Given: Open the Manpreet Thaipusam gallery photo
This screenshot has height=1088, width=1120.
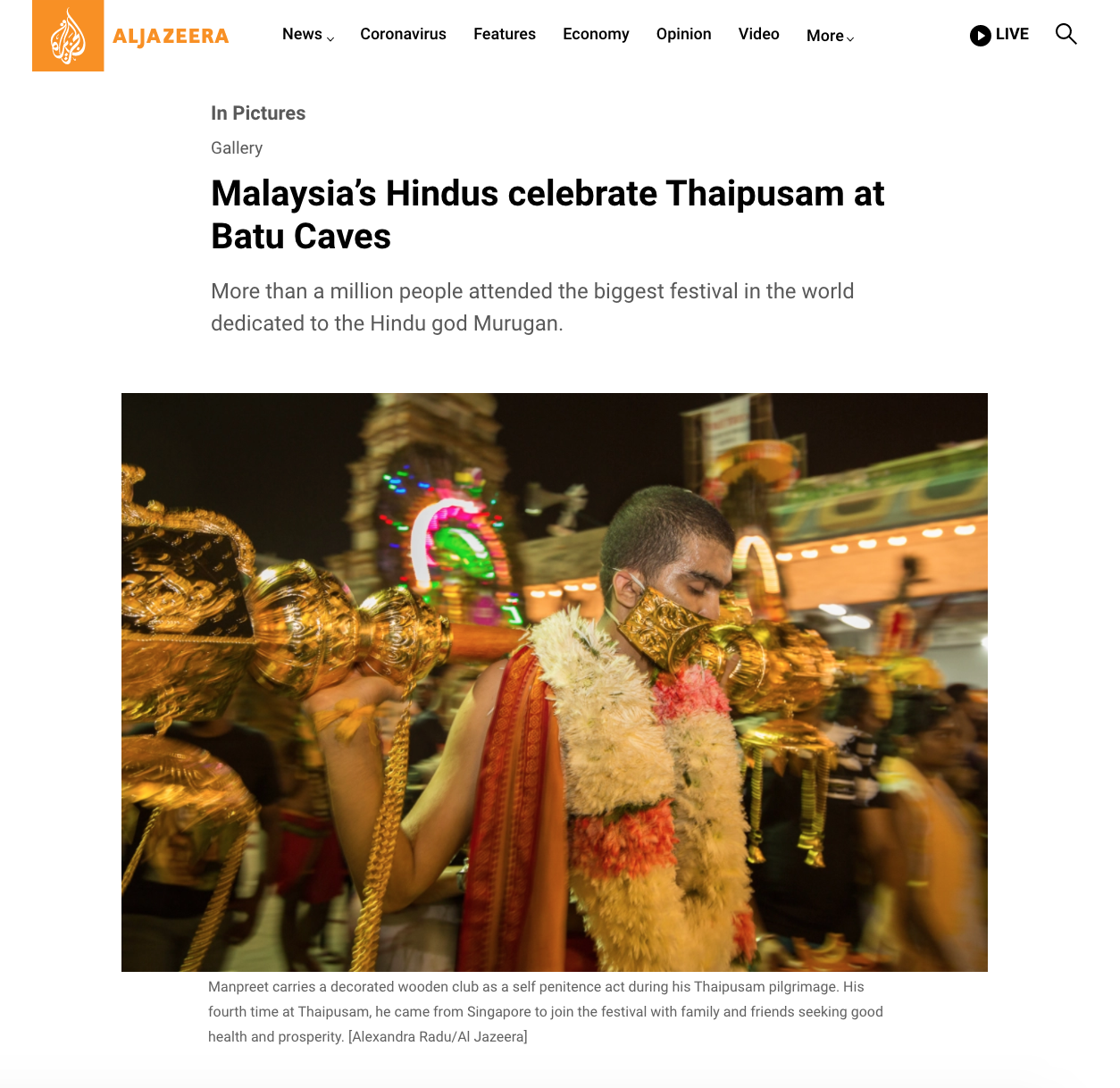Looking at the screenshot, I should point(555,682).
